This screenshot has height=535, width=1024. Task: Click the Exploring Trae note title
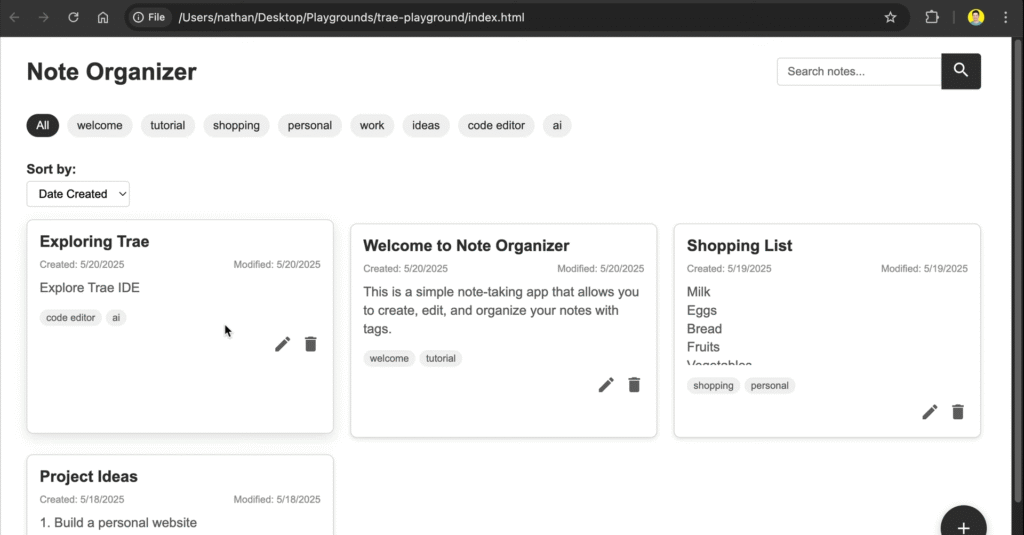[95, 242]
